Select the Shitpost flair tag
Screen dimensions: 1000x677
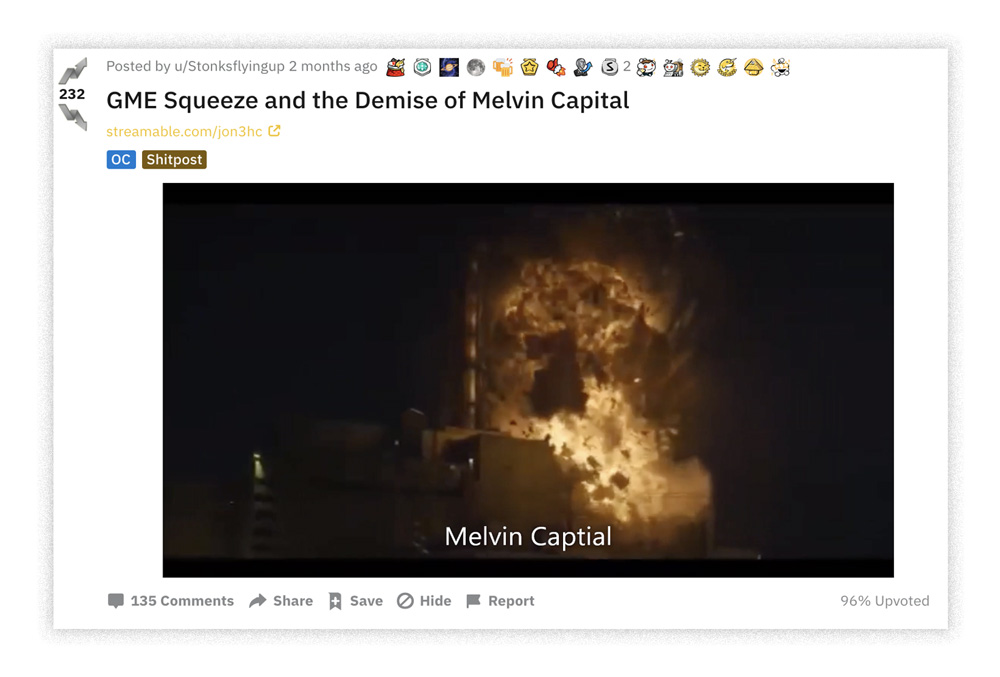pyautogui.click(x=174, y=160)
